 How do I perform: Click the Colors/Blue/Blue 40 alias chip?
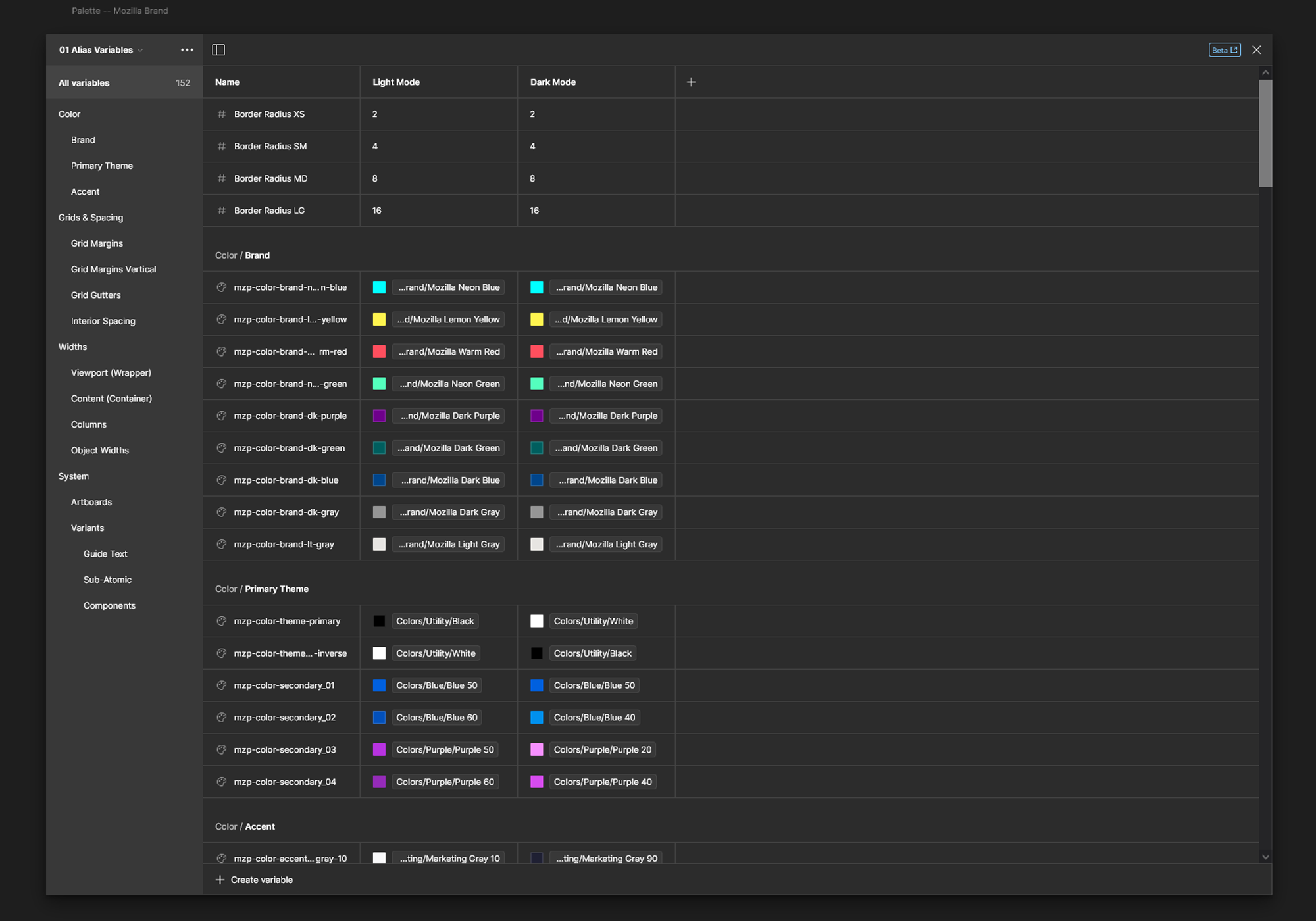pos(595,718)
